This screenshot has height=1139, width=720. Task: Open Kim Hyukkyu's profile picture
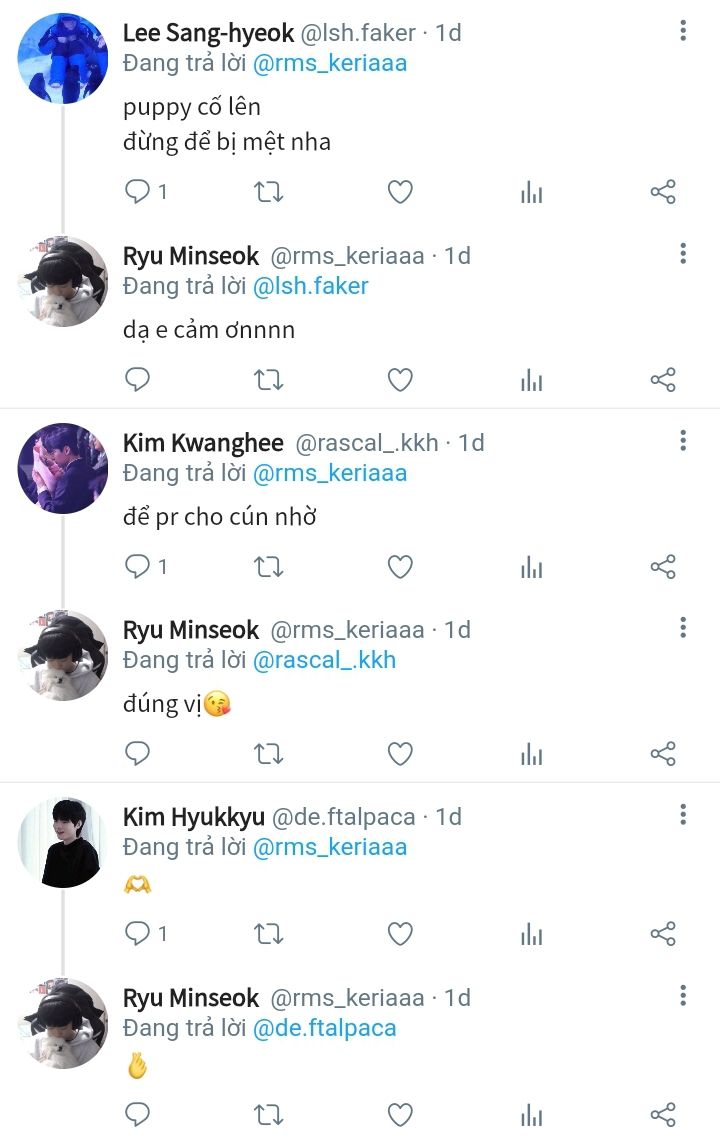(x=62, y=842)
